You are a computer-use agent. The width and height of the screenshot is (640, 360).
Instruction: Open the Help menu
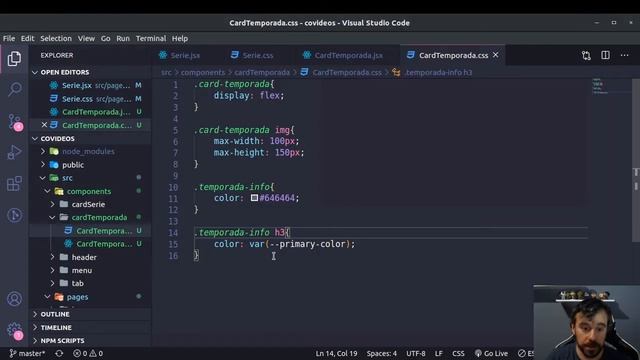[180, 38]
